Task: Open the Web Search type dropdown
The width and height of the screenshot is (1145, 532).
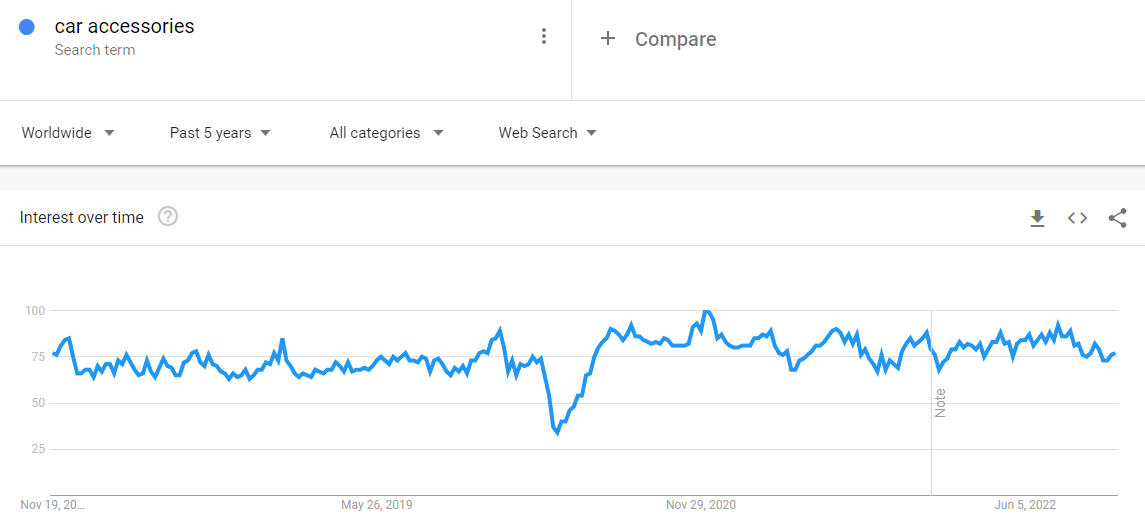Action: (x=547, y=133)
